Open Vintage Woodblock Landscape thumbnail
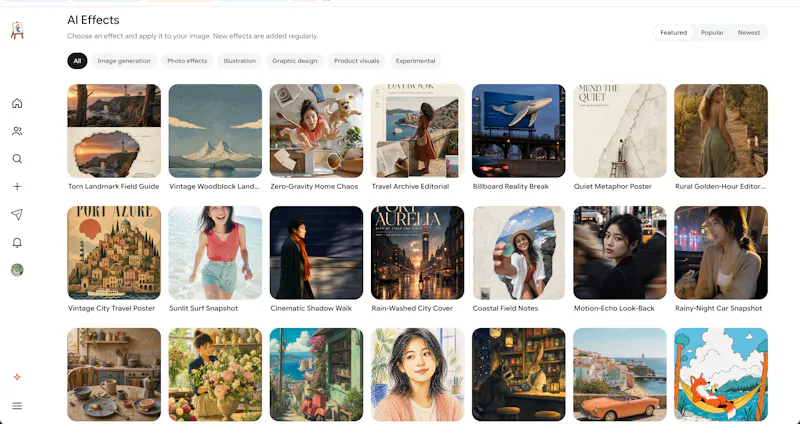 [215, 131]
